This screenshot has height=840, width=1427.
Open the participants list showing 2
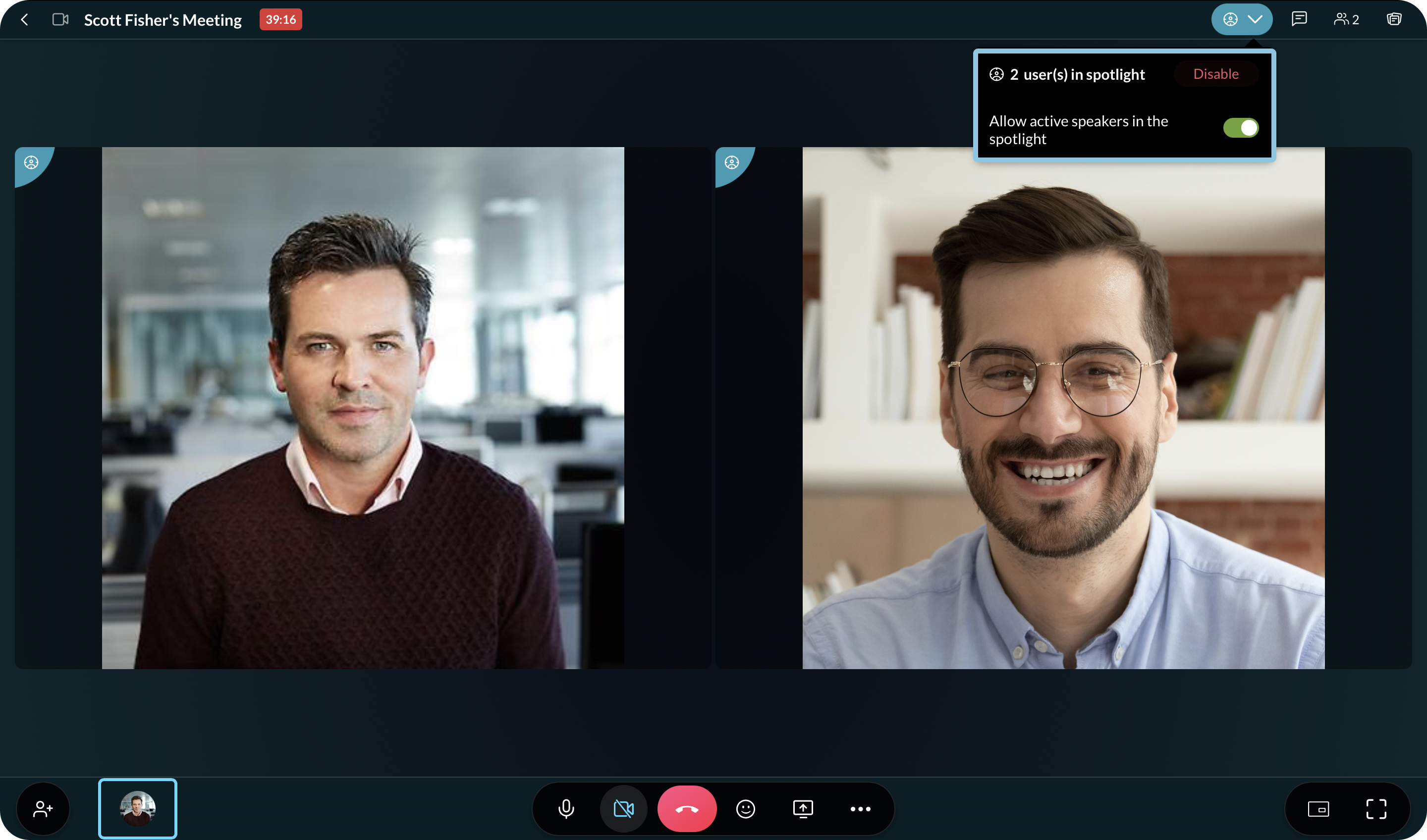coord(1346,20)
